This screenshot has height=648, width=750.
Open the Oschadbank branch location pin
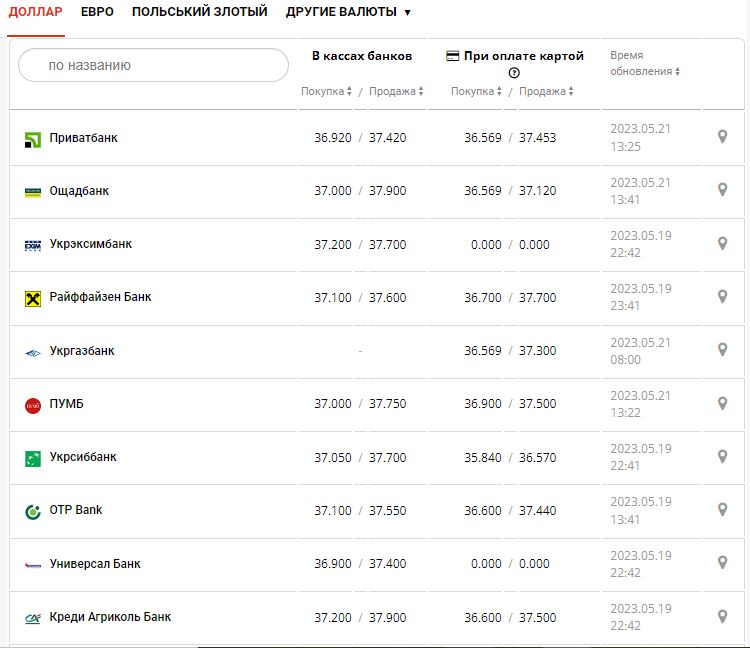[x=722, y=190]
